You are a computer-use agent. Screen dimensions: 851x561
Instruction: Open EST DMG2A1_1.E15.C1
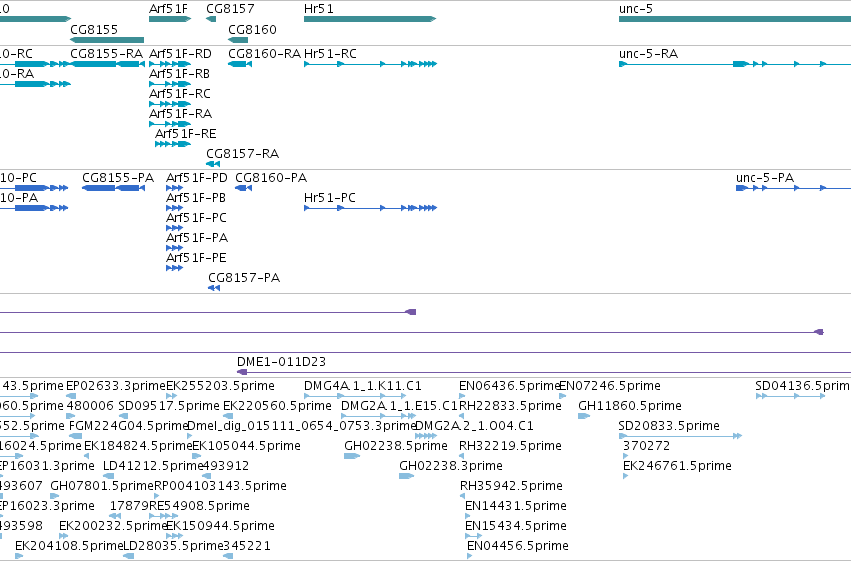pyautogui.click(x=399, y=406)
